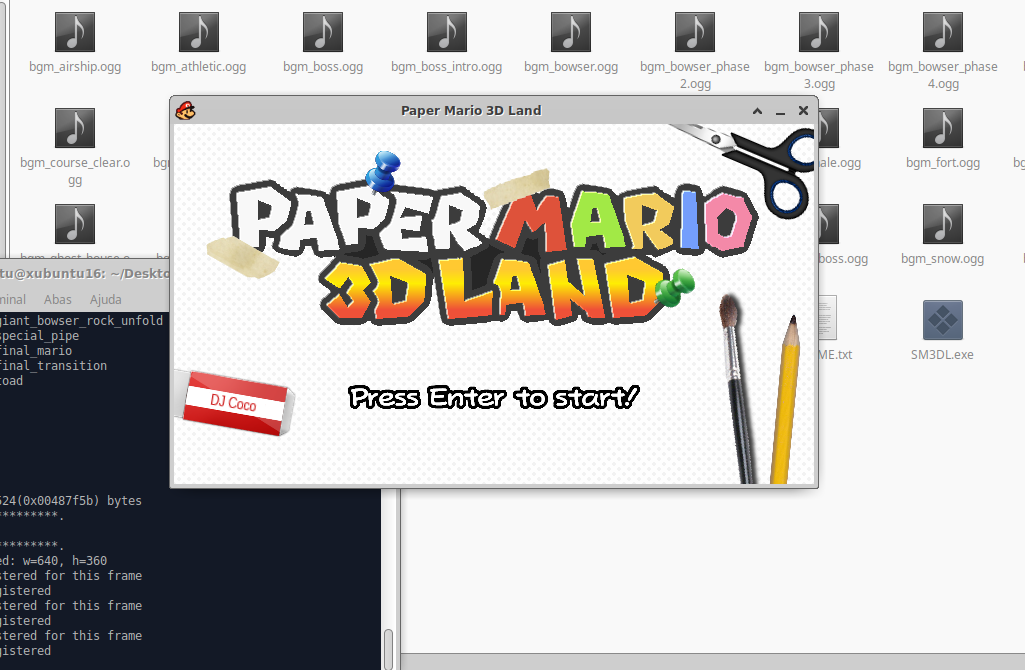1025x670 pixels.
Task: Select the bgm_bowser_phase2.ogg file icon
Action: (x=695, y=32)
